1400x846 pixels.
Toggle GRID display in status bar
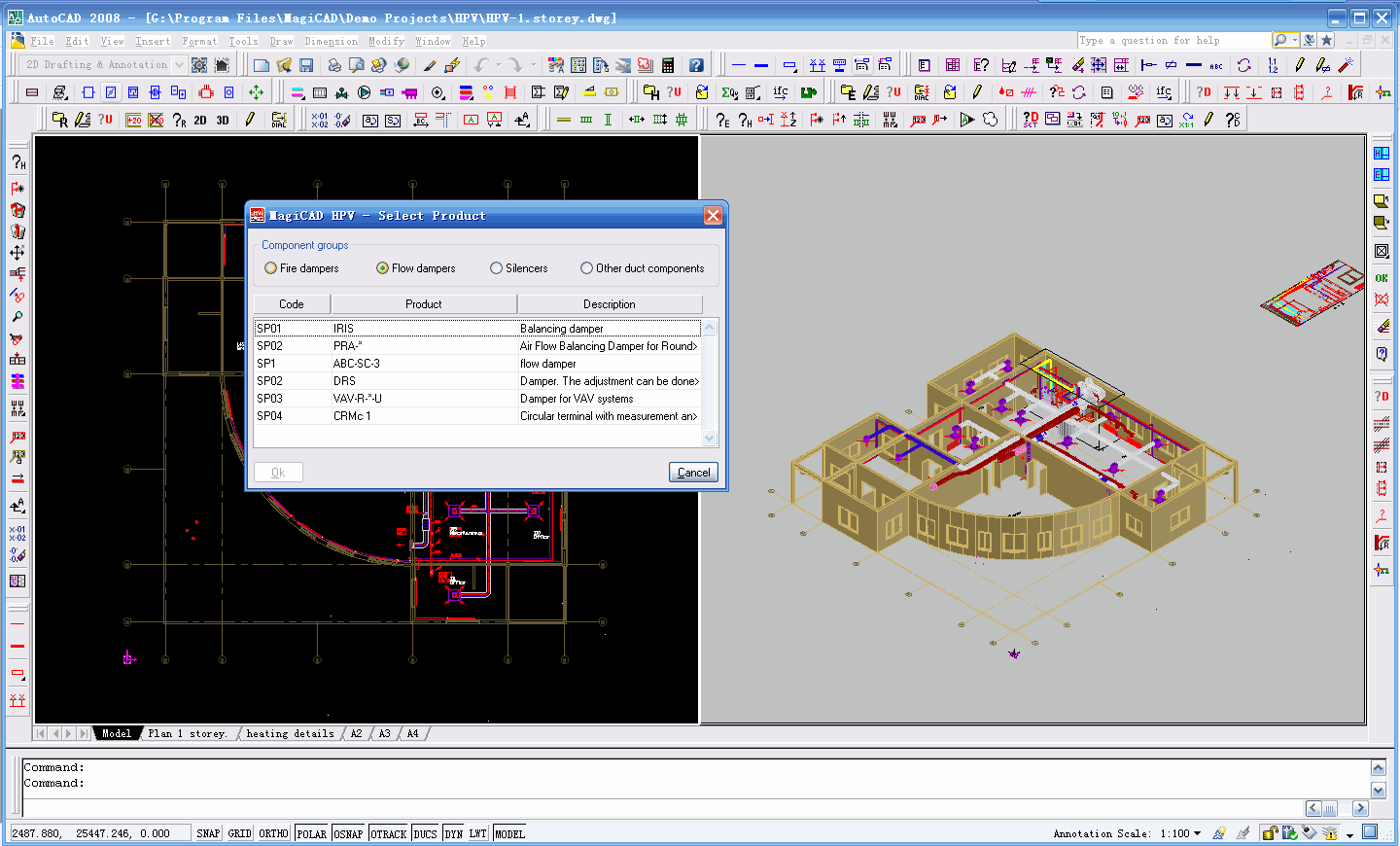[239, 833]
